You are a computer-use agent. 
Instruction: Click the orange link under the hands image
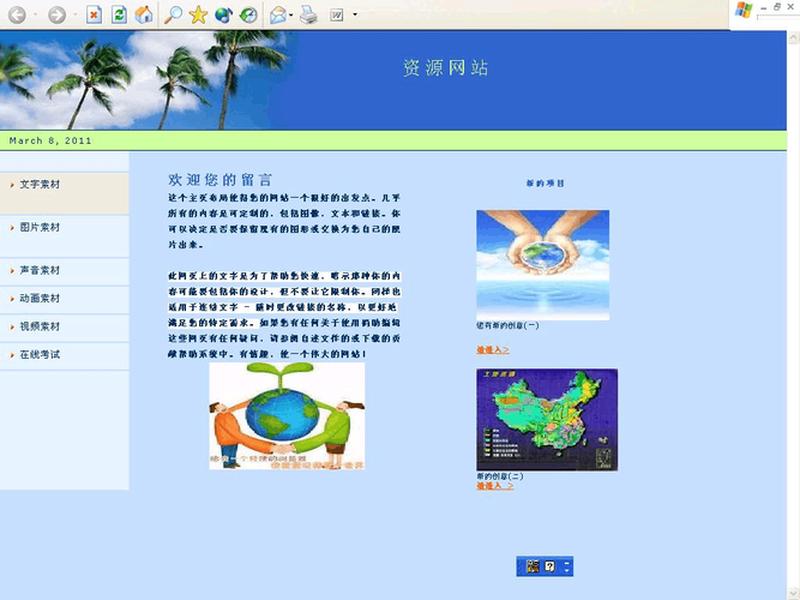(x=493, y=349)
